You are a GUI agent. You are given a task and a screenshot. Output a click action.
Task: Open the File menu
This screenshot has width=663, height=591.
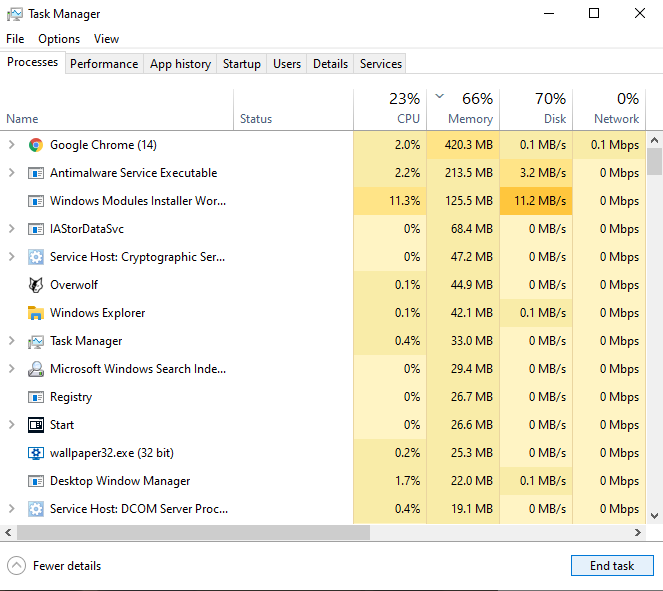(x=15, y=39)
